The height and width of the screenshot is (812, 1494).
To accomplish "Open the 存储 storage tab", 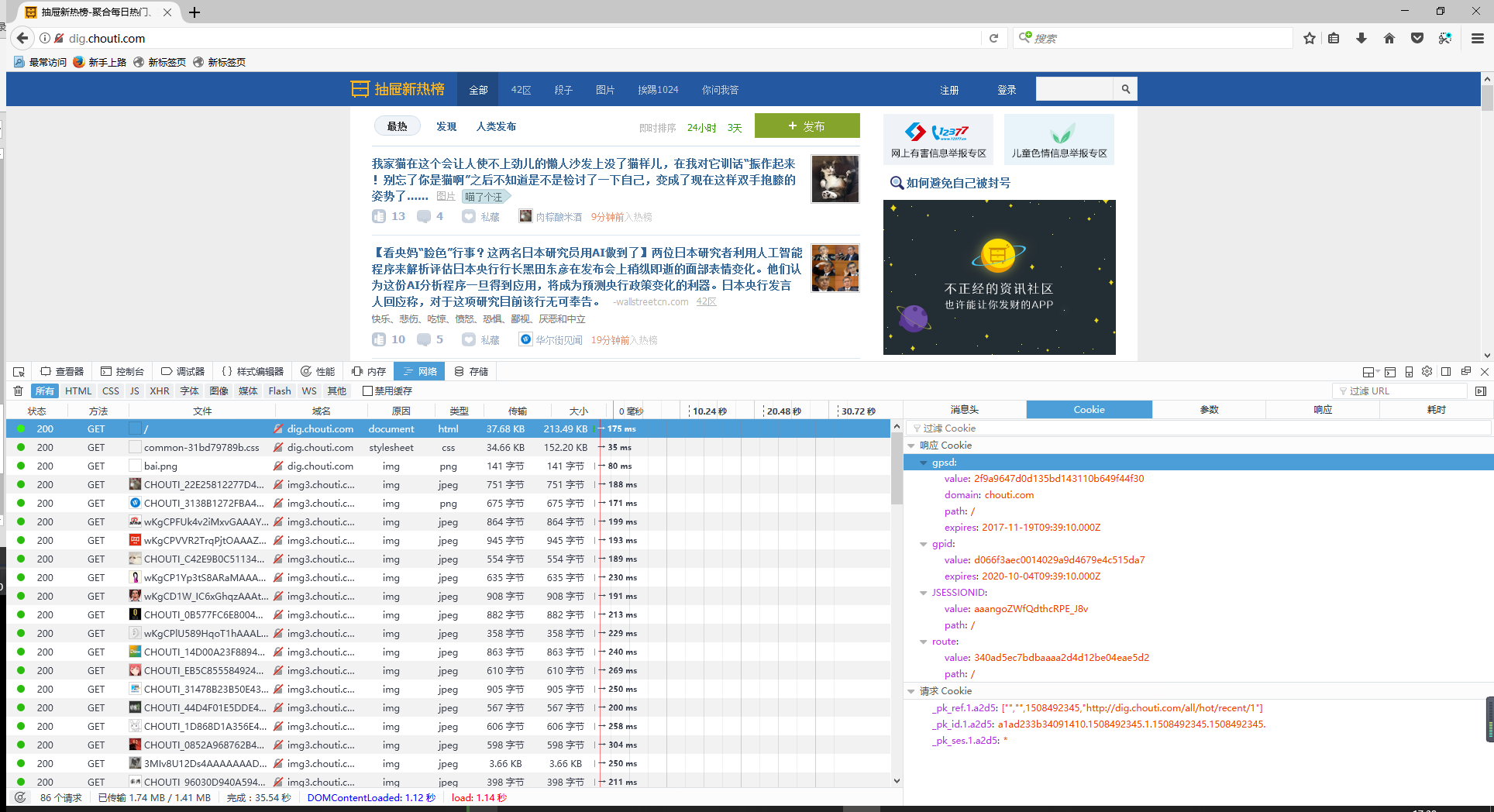I will 472,372.
